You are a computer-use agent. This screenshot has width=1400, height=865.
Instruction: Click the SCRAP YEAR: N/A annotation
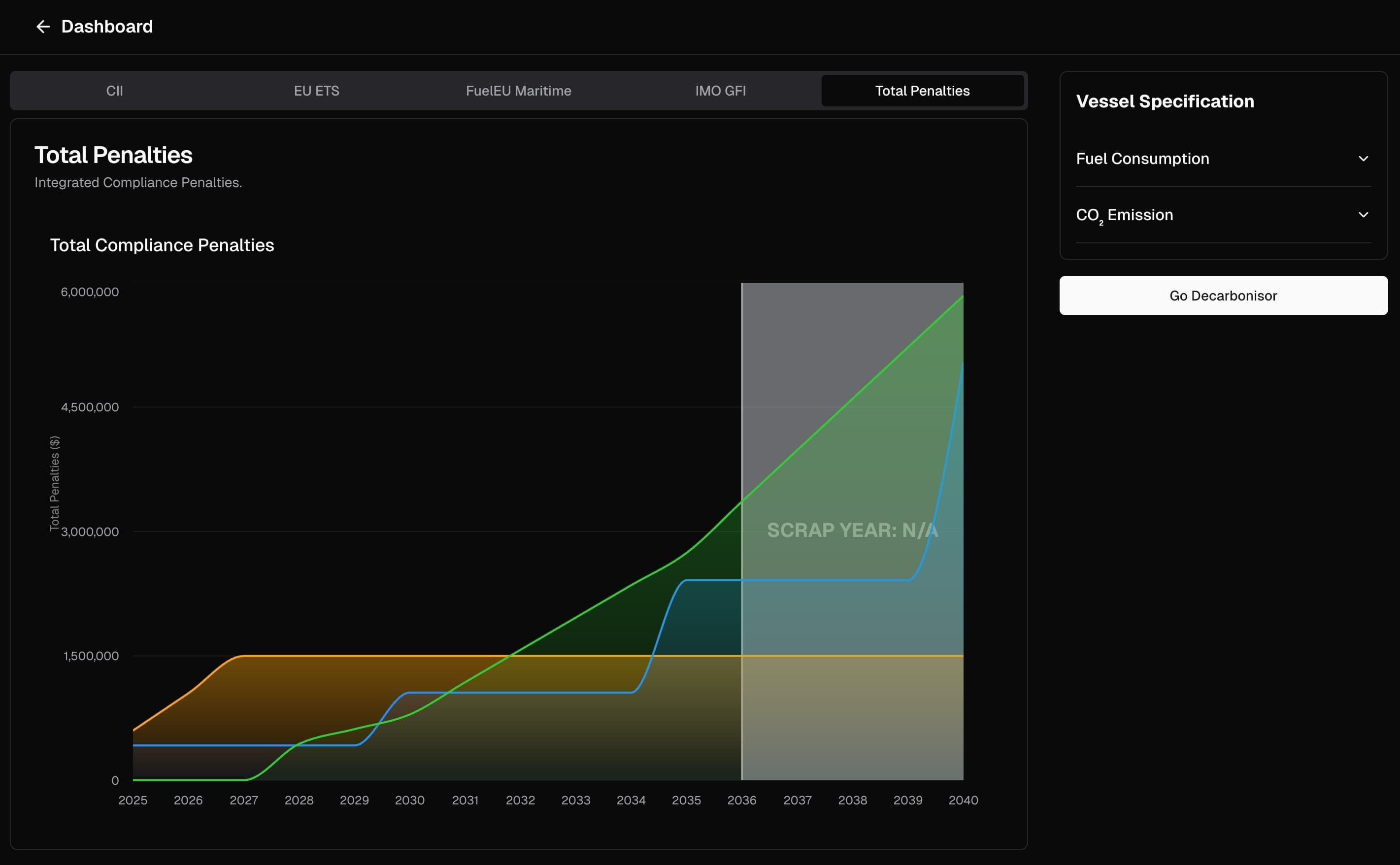[x=853, y=531]
